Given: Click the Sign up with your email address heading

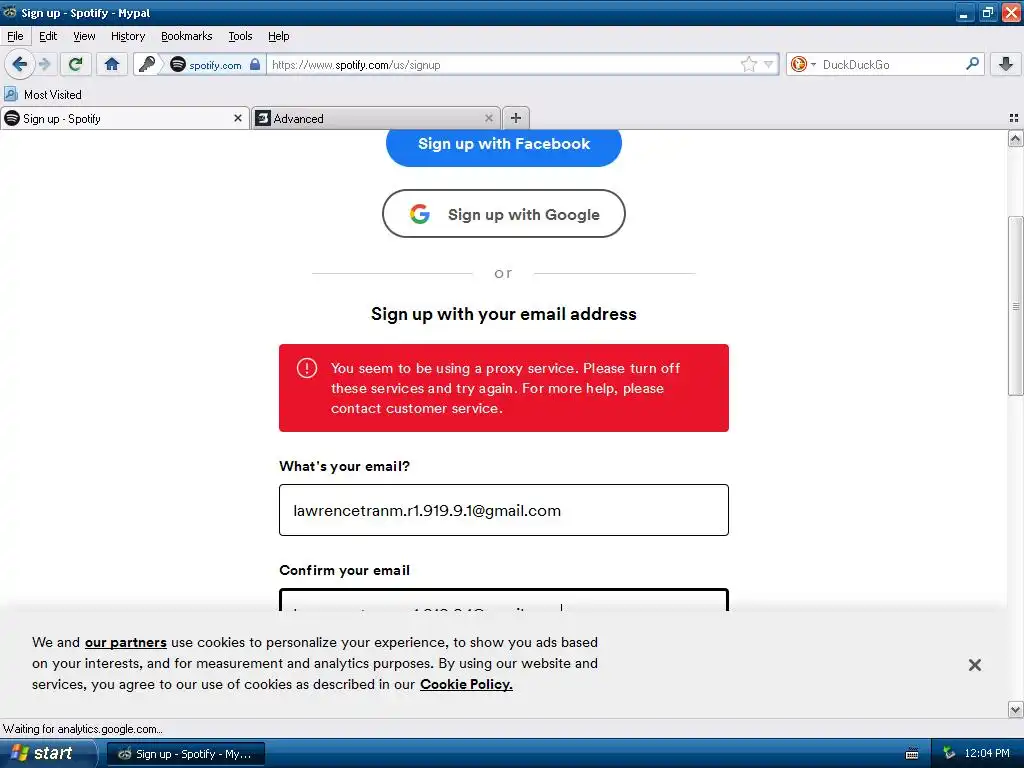Looking at the screenshot, I should click(504, 314).
